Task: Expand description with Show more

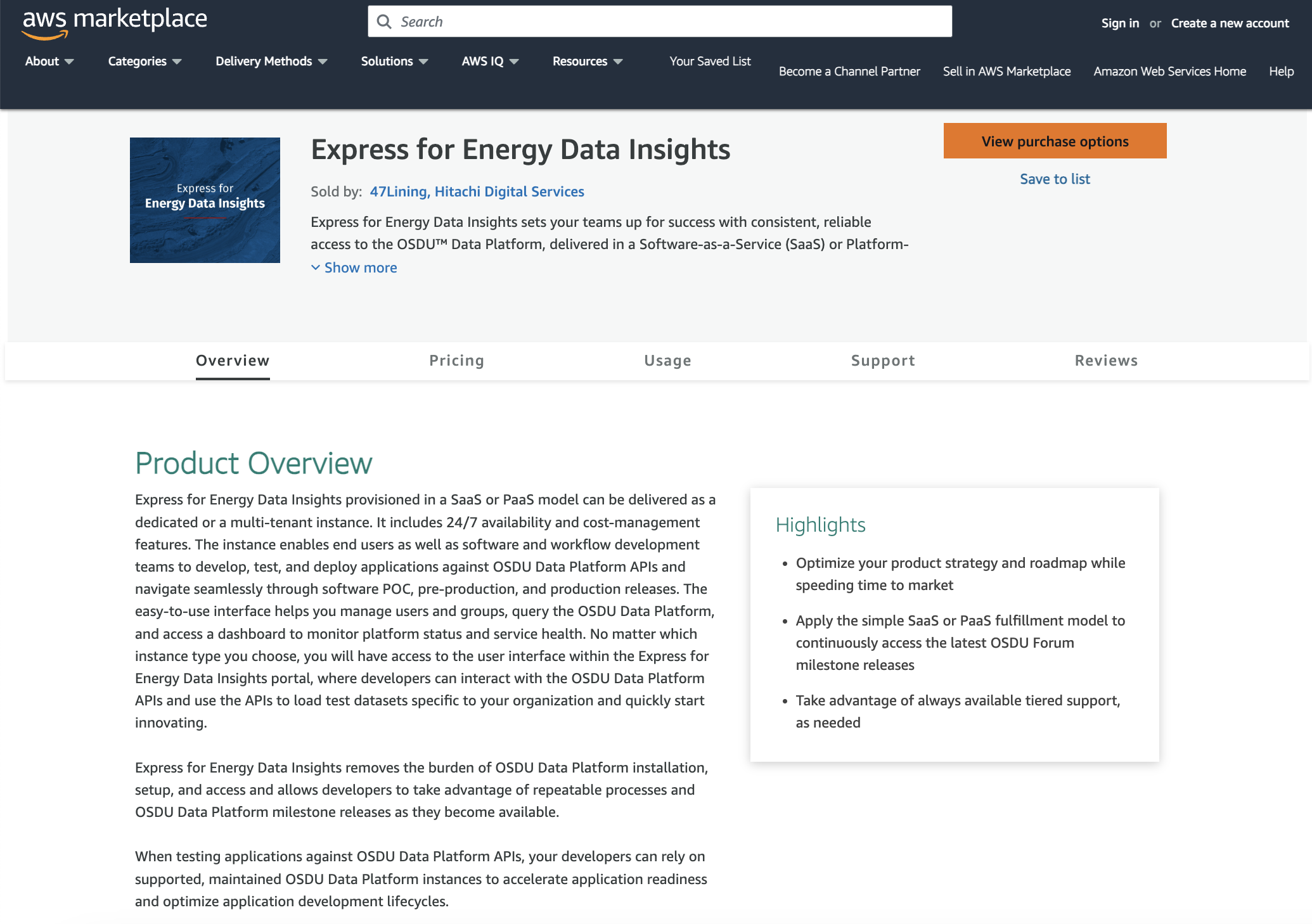Action: pyautogui.click(x=354, y=267)
